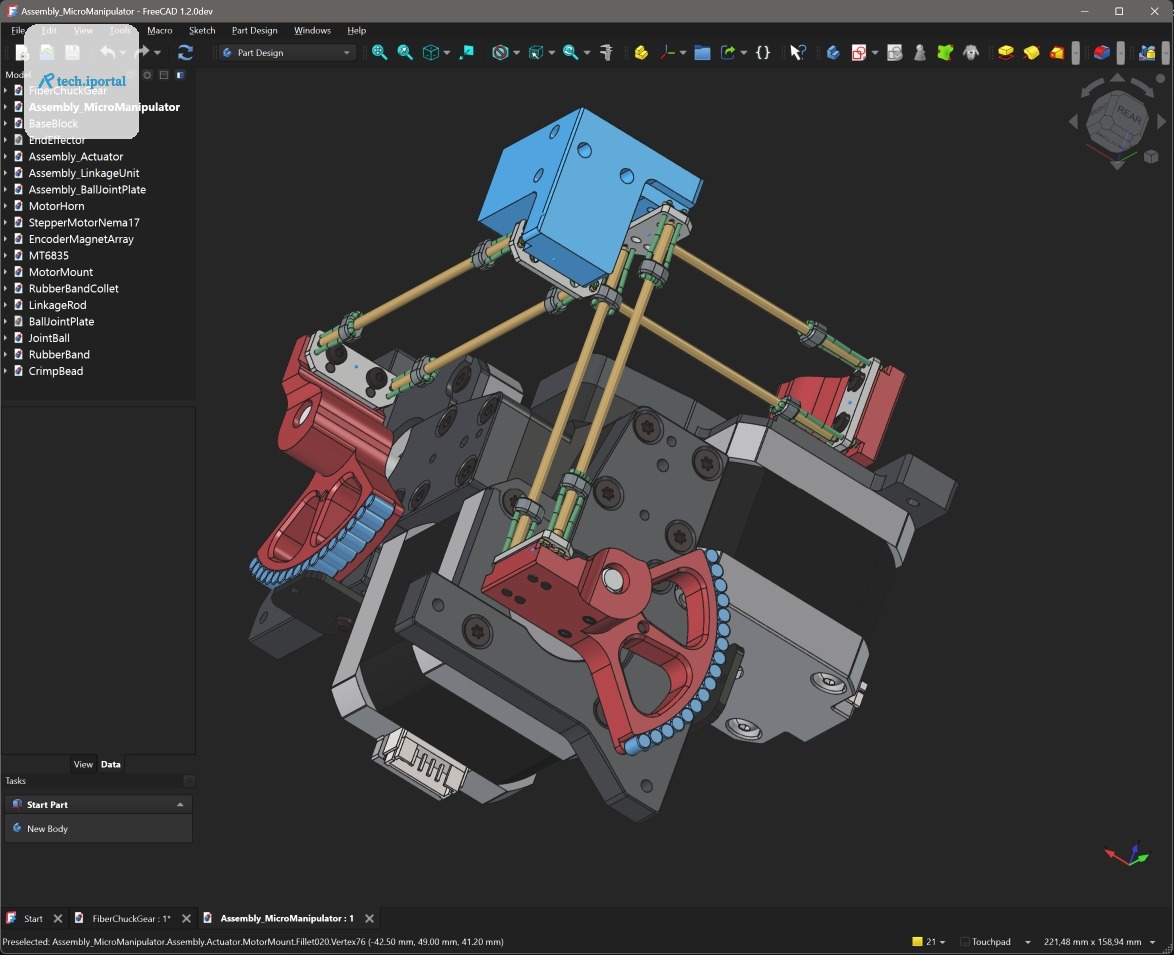The image size is (1174, 955).
Task: Open the Macro menu
Action: click(x=159, y=31)
